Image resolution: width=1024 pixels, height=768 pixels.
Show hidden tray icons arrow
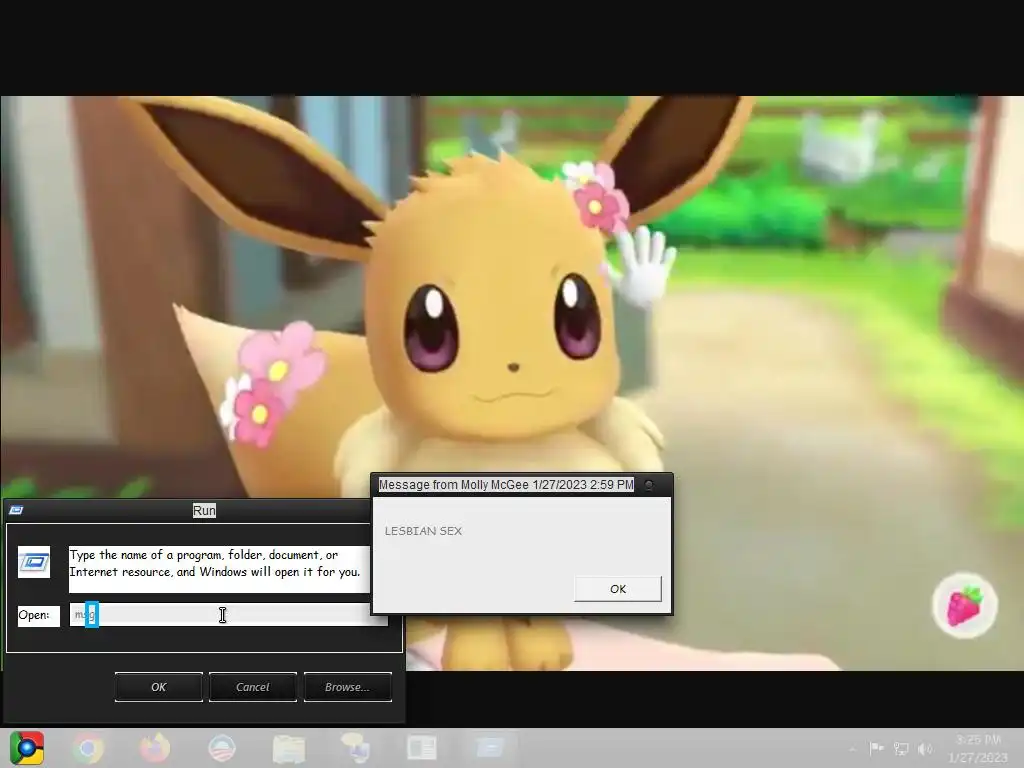click(852, 749)
